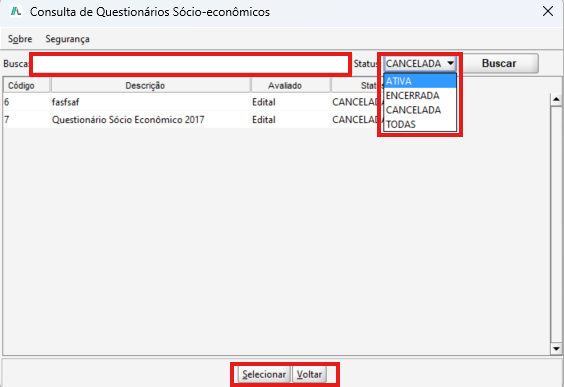Screen dimensions: 564x387
Task: Click the Buscar button
Action: pyautogui.click(x=499, y=63)
